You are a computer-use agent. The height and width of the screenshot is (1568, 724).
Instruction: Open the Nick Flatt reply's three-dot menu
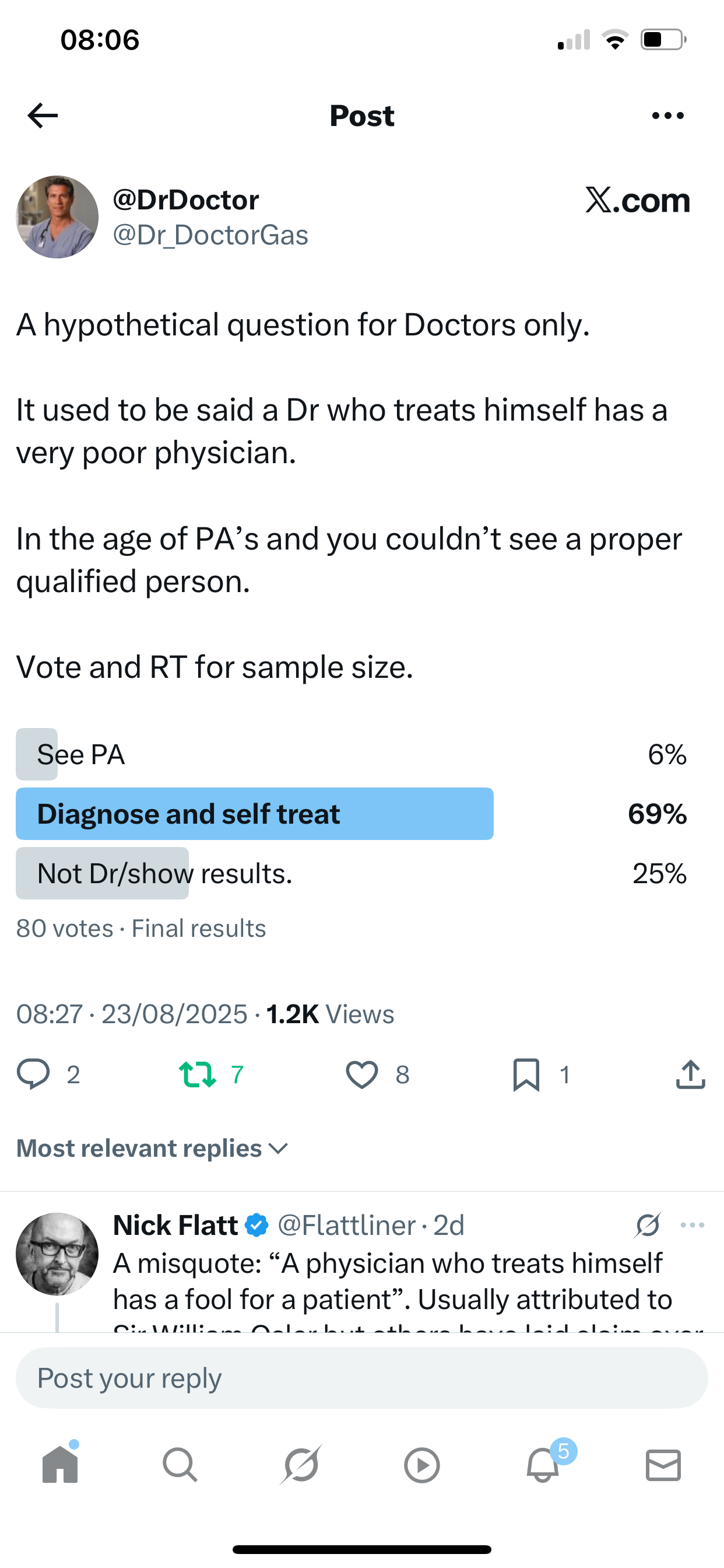[693, 1226]
